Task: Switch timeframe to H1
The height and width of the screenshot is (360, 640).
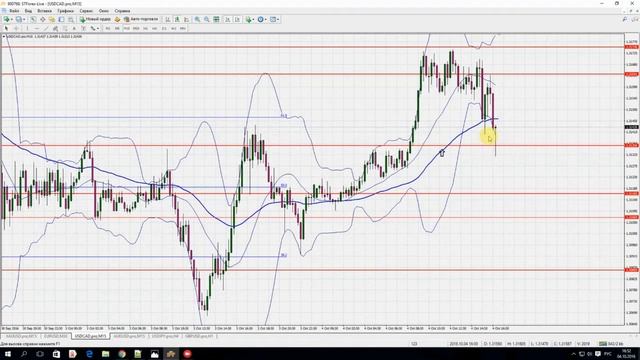Action: pos(145,29)
